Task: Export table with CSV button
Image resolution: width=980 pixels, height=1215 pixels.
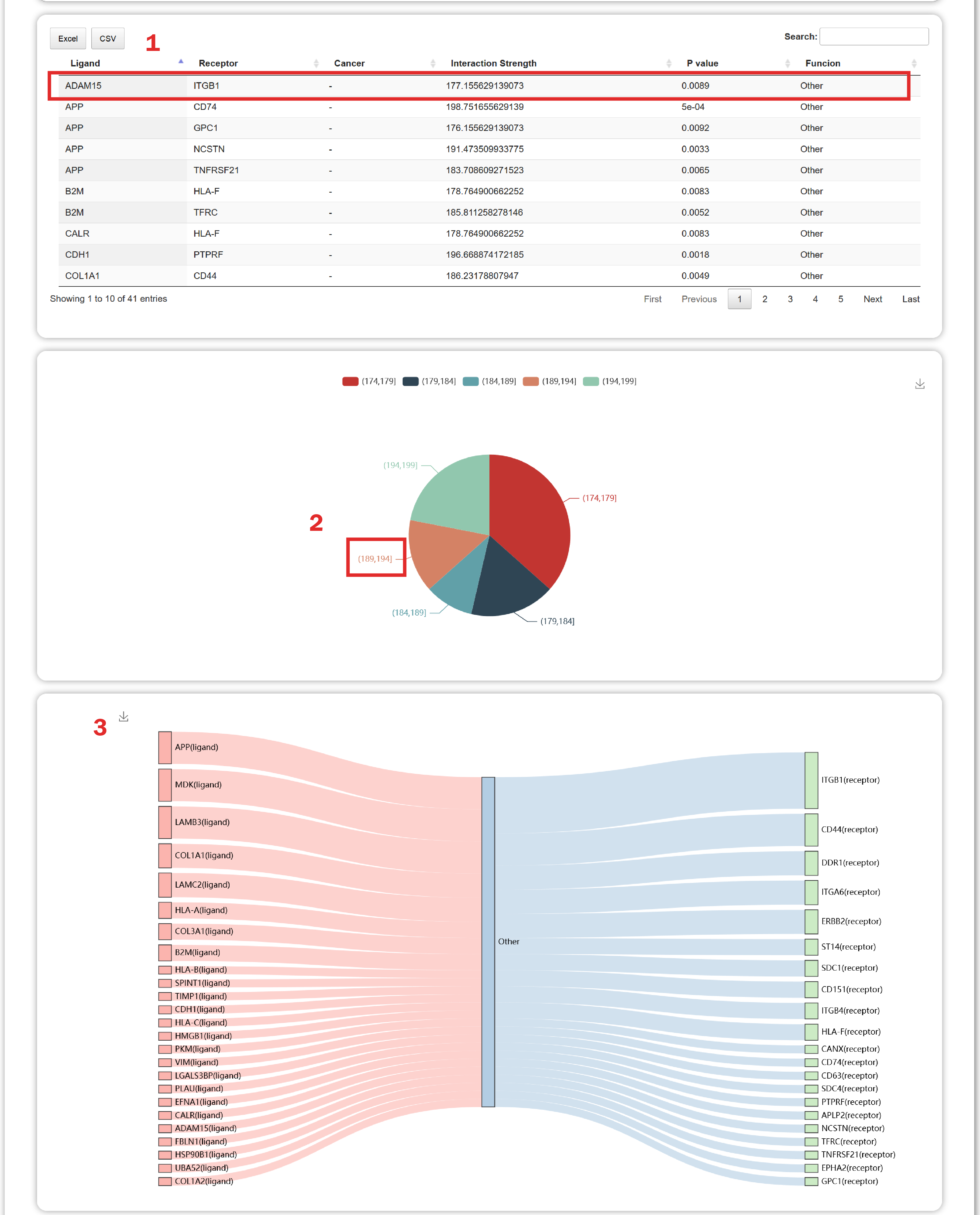Action: coord(107,38)
